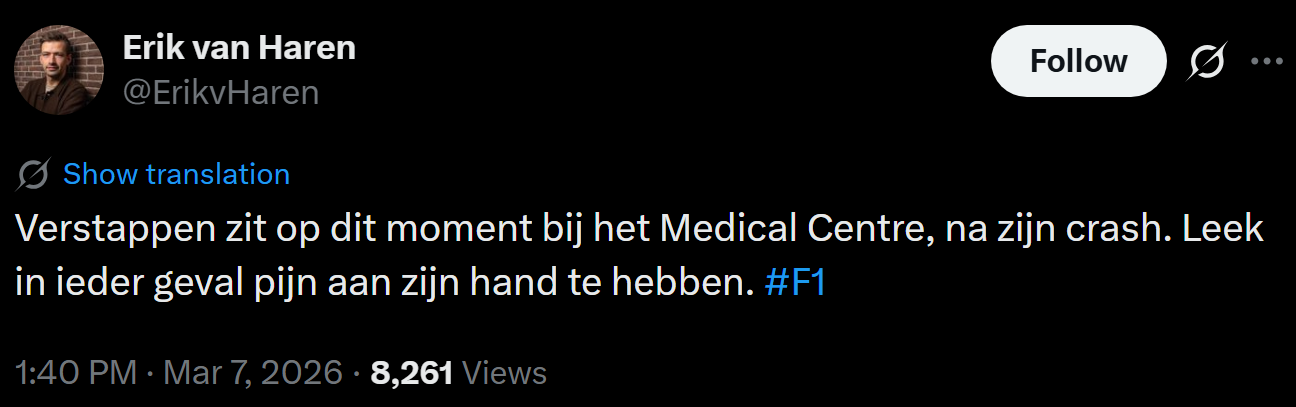The width and height of the screenshot is (1296, 407).
Task: Follow Erik van Haren
Action: (1079, 62)
